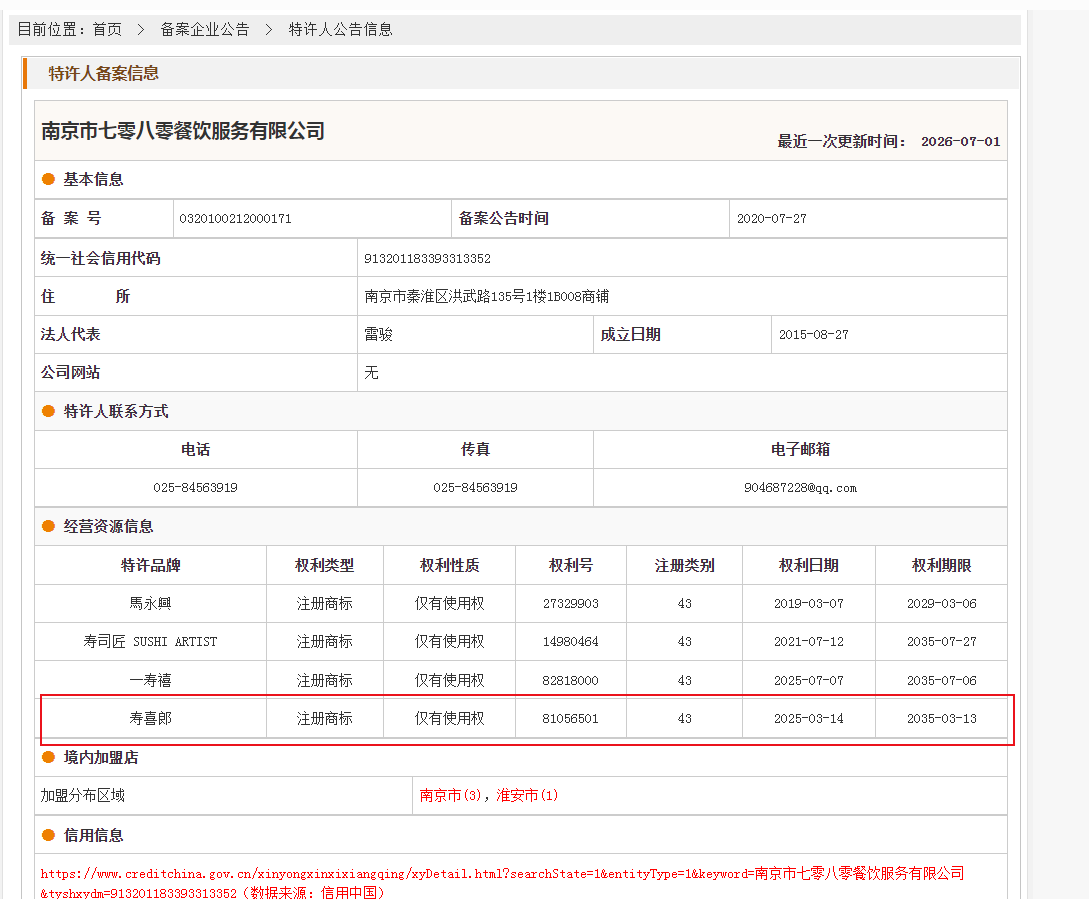Click 统一社会信用代码 field label
Screen dimensions: 1089x899
[x=101, y=258]
